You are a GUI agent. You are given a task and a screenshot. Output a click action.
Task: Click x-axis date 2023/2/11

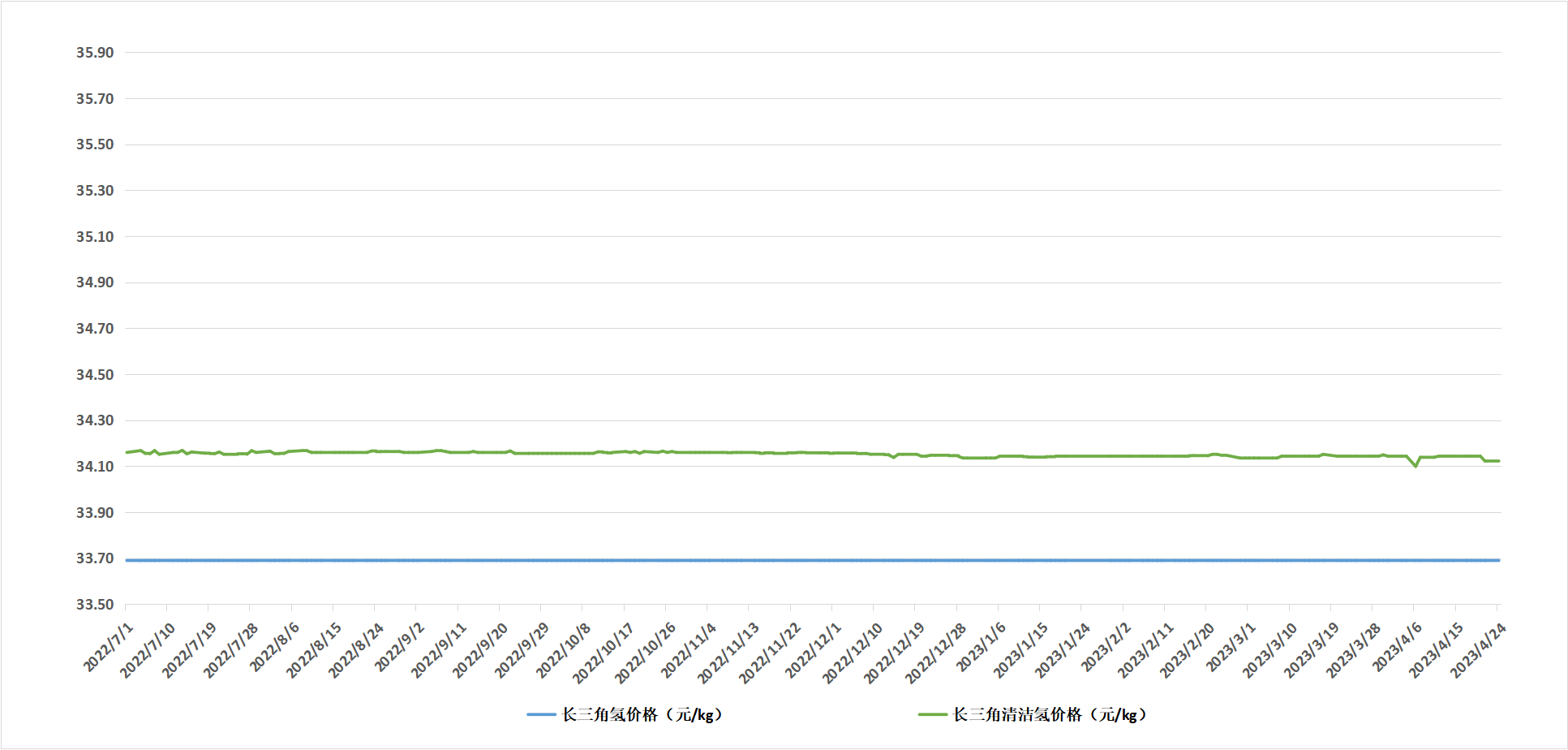1145,651
